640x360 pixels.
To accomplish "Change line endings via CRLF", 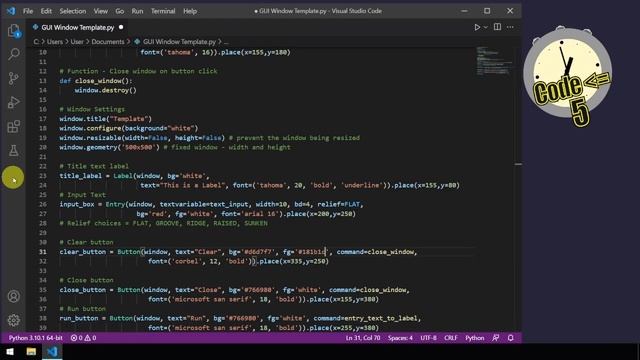I will (x=451, y=338).
